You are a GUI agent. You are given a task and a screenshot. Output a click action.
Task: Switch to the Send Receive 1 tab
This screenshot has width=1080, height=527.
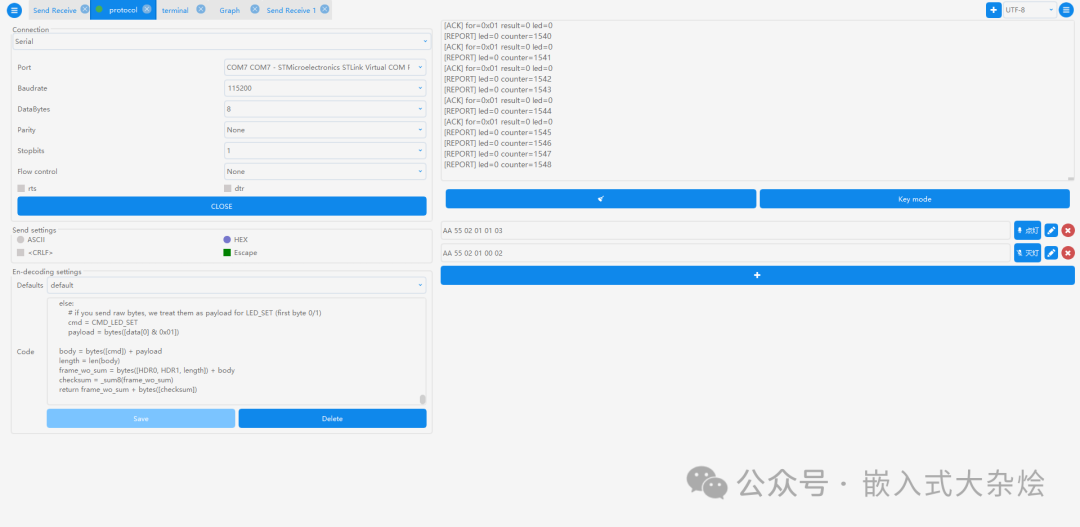pyautogui.click(x=291, y=10)
